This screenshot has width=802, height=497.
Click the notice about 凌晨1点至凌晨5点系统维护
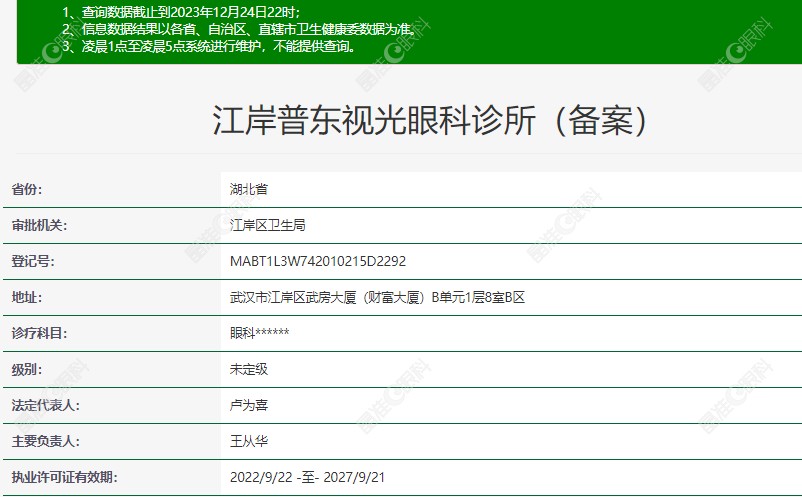[x=209, y=46]
